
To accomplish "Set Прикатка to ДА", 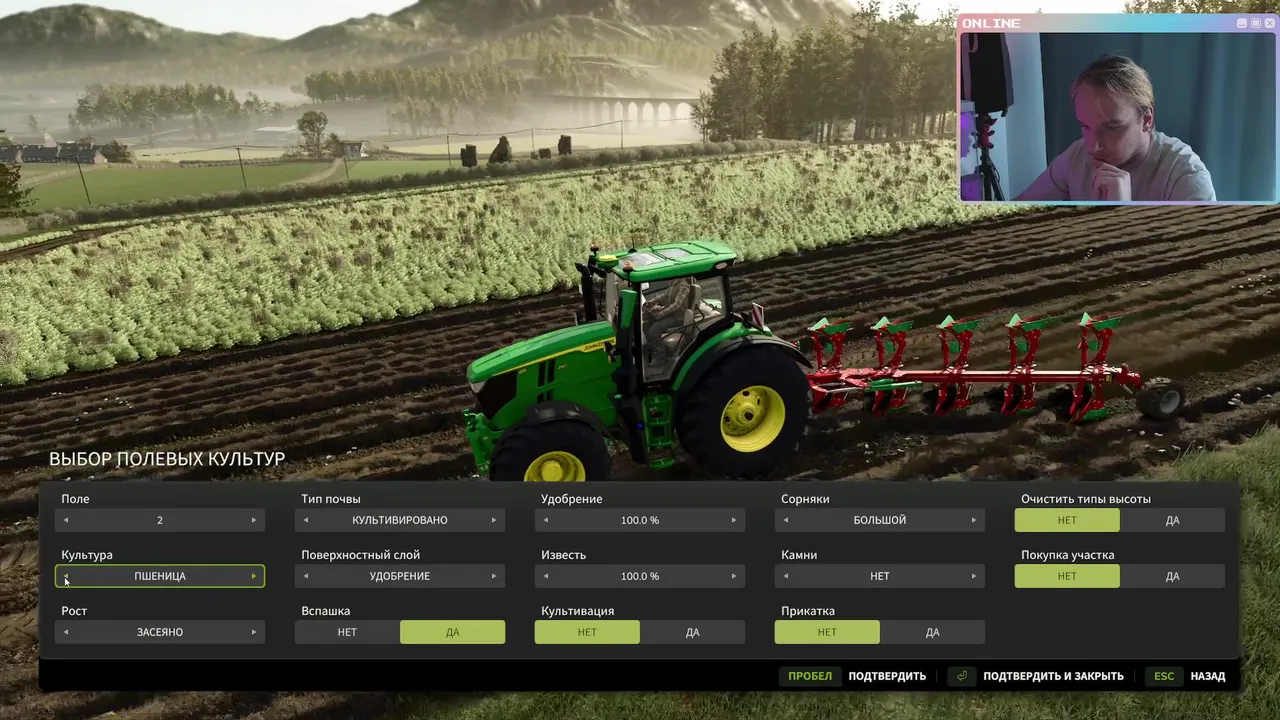I will [932, 632].
